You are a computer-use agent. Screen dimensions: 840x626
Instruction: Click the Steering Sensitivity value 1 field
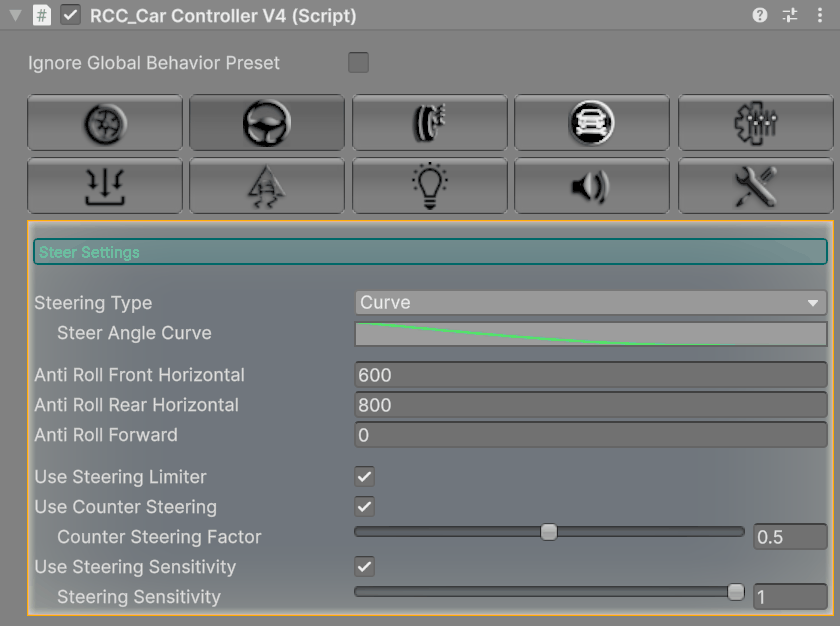tap(790, 597)
